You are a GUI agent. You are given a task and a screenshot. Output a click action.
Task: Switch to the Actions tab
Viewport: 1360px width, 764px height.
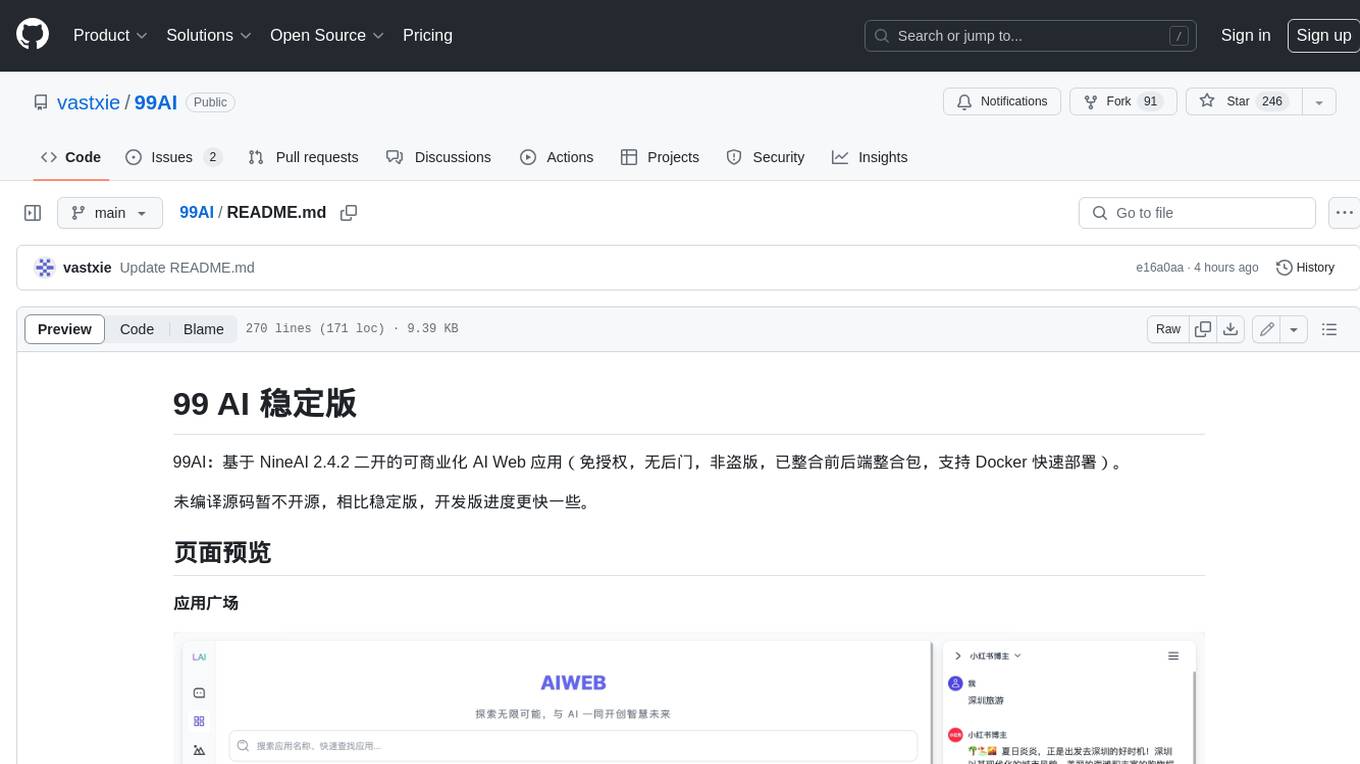(557, 157)
